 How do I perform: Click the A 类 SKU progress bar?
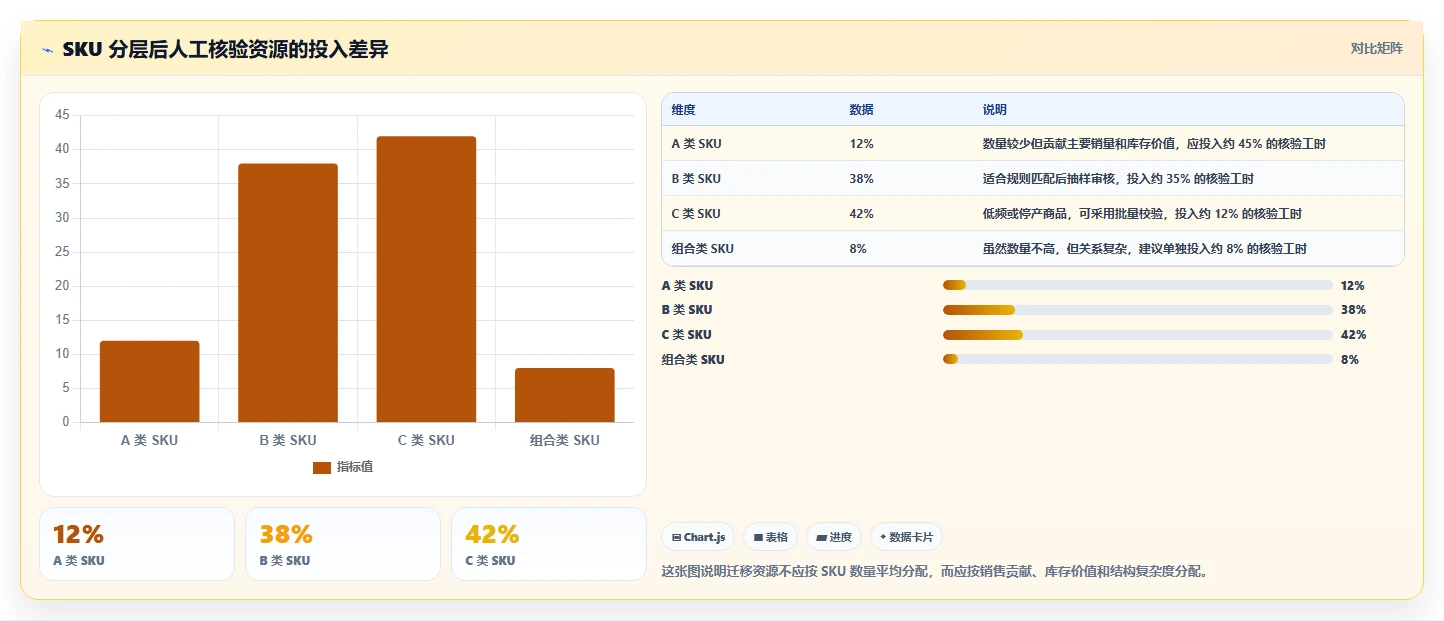tap(1137, 286)
